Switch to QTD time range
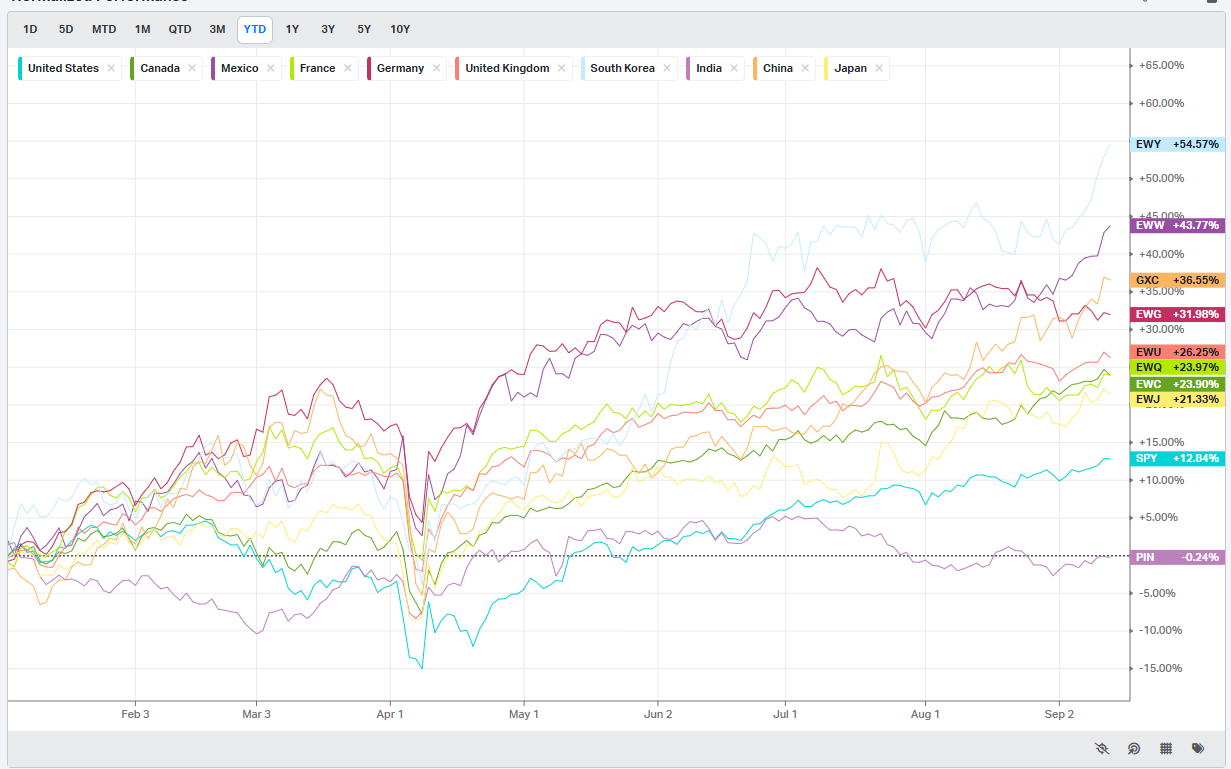This screenshot has width=1231, height=769. (x=180, y=29)
